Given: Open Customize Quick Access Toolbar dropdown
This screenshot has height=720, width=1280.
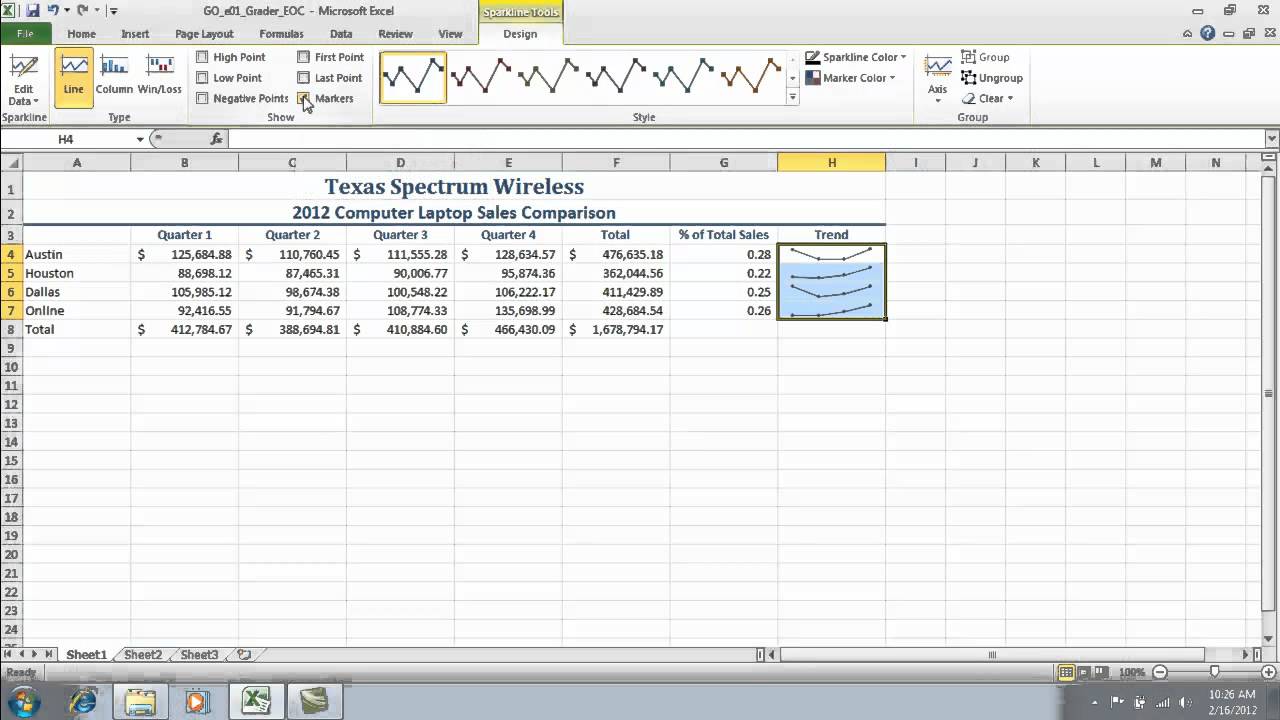Looking at the screenshot, I should point(114,11).
